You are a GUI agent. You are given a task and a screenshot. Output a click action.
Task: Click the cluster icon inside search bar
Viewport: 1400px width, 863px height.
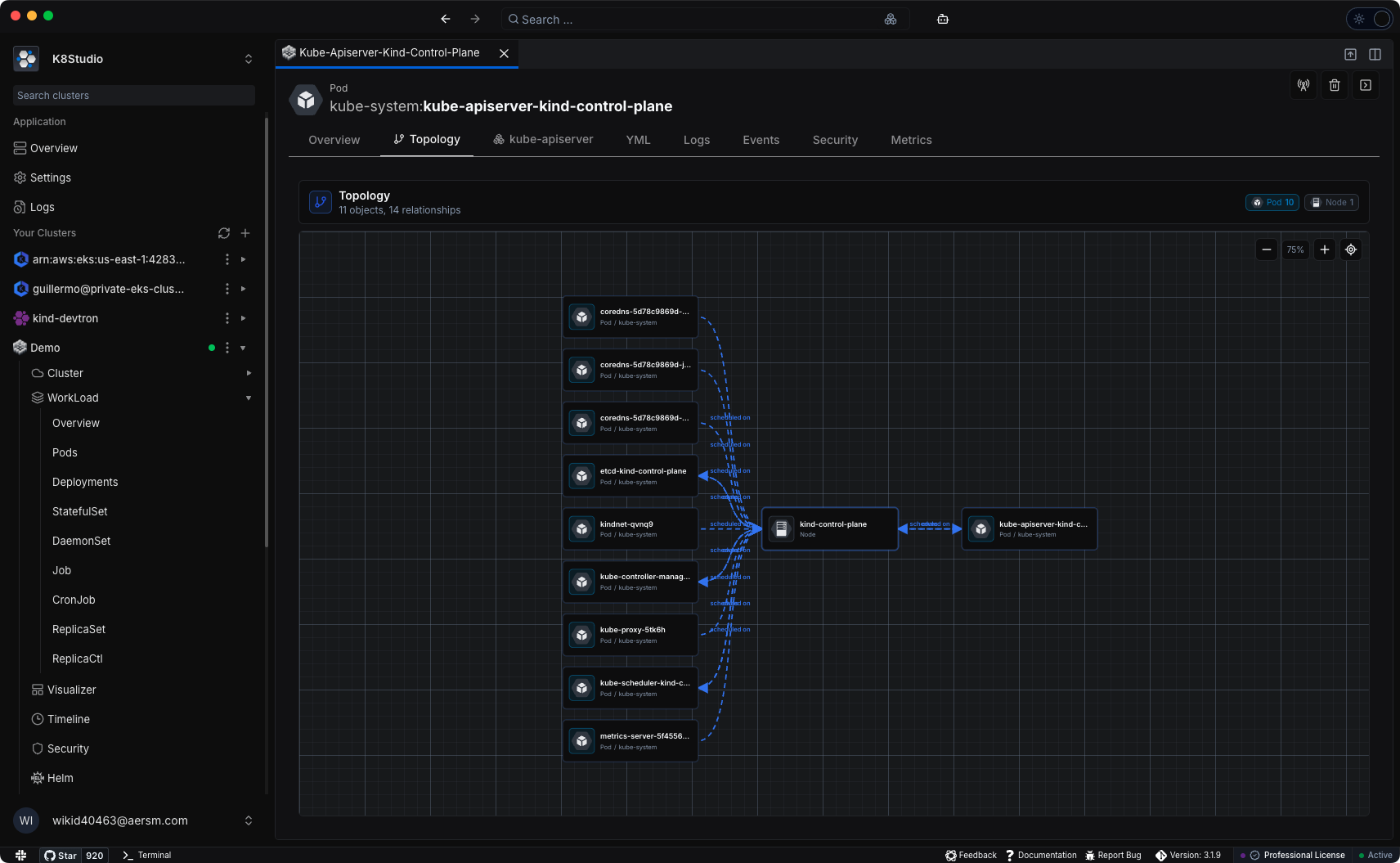coord(891,19)
